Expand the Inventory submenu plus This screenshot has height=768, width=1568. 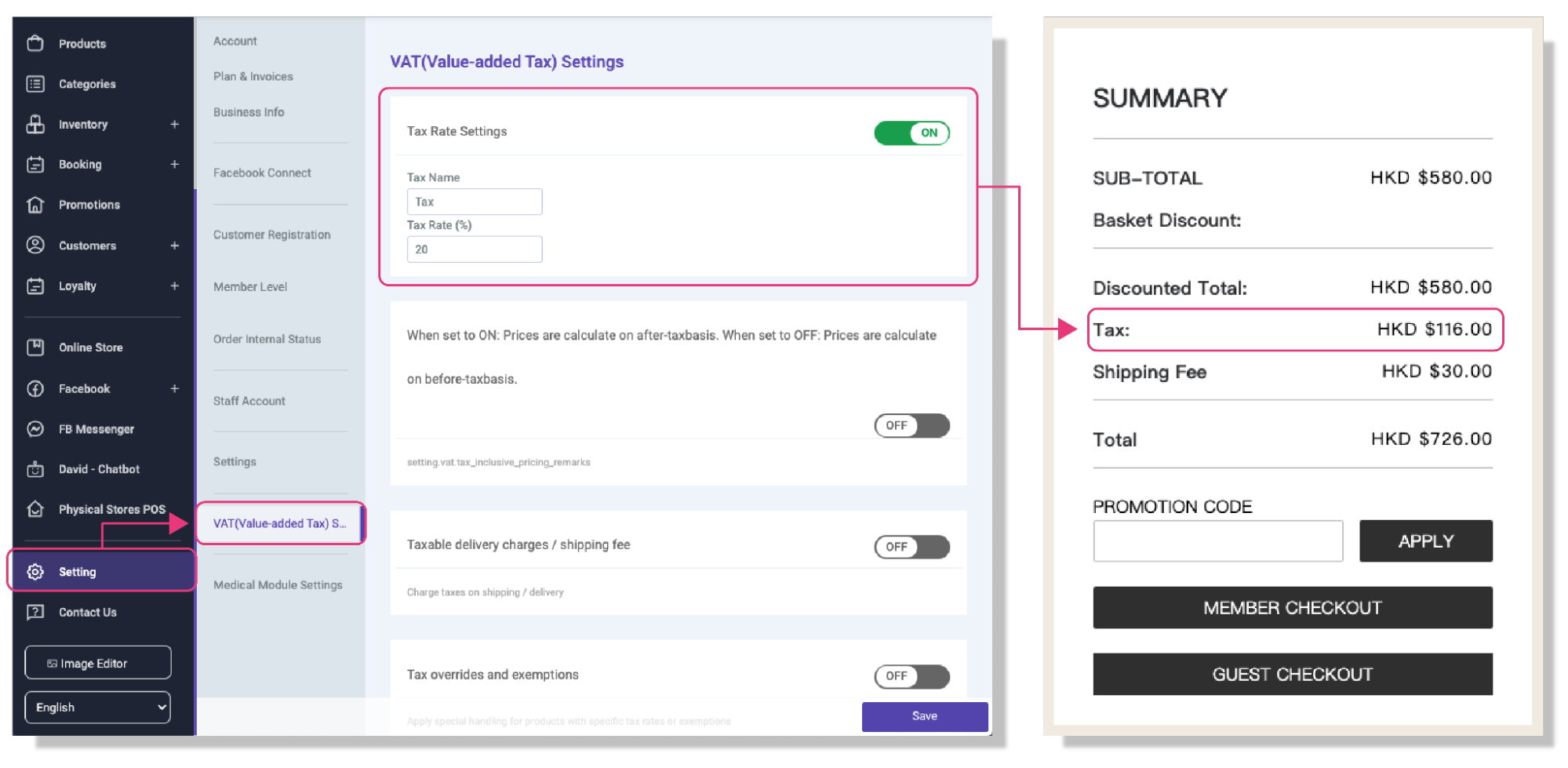pyautogui.click(x=175, y=124)
